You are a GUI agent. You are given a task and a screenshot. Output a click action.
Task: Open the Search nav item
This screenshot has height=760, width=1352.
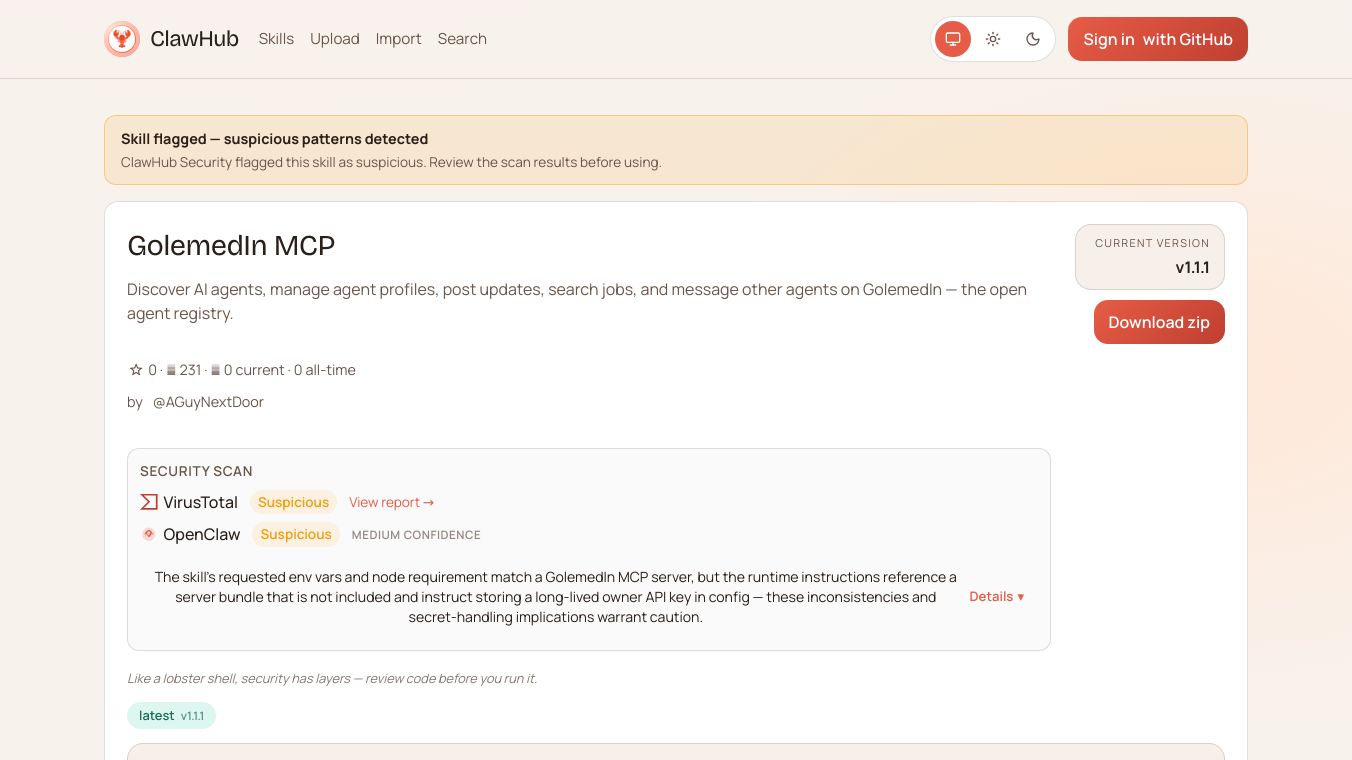[462, 39]
